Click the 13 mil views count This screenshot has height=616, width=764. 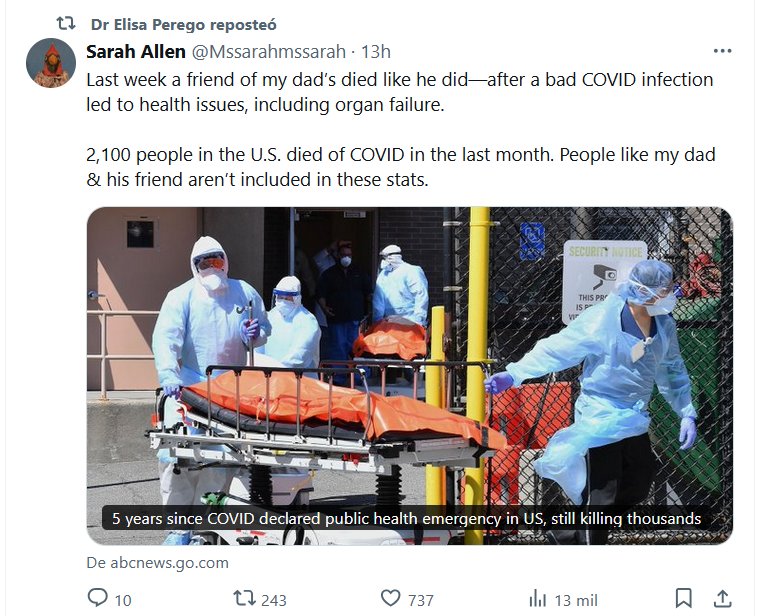(x=576, y=600)
